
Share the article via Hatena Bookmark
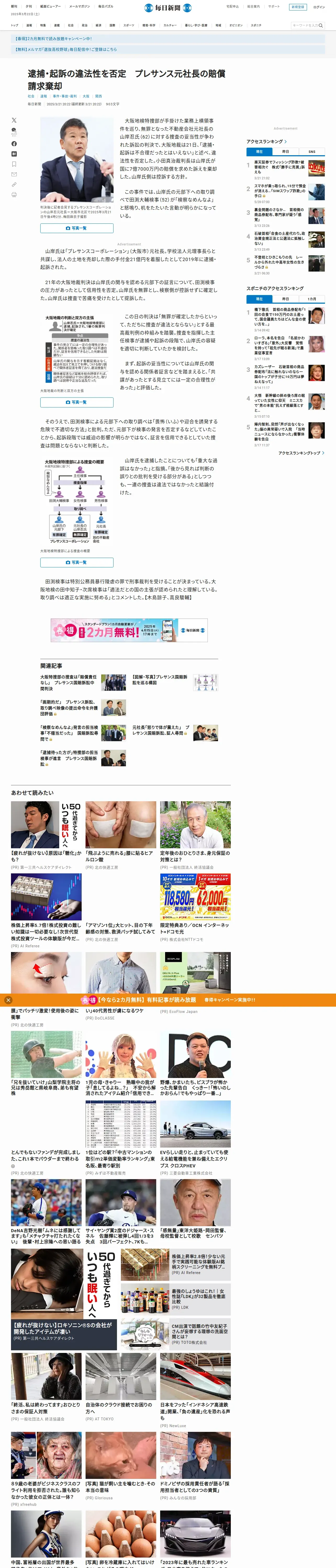point(14,154)
